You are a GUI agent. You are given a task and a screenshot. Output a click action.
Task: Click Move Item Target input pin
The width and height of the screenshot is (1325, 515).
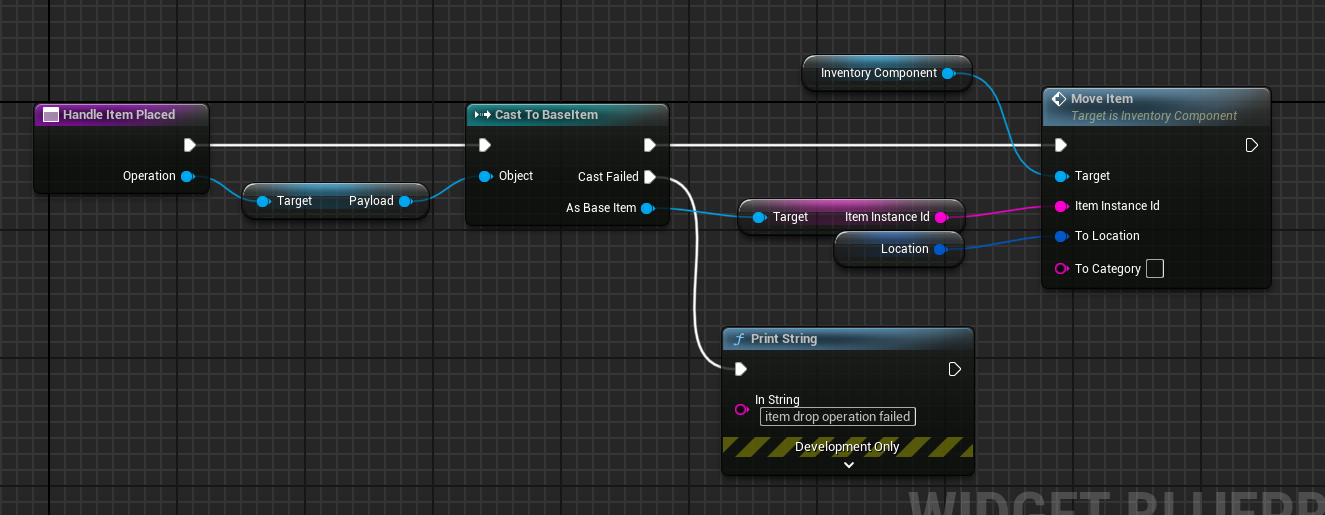pos(1061,176)
